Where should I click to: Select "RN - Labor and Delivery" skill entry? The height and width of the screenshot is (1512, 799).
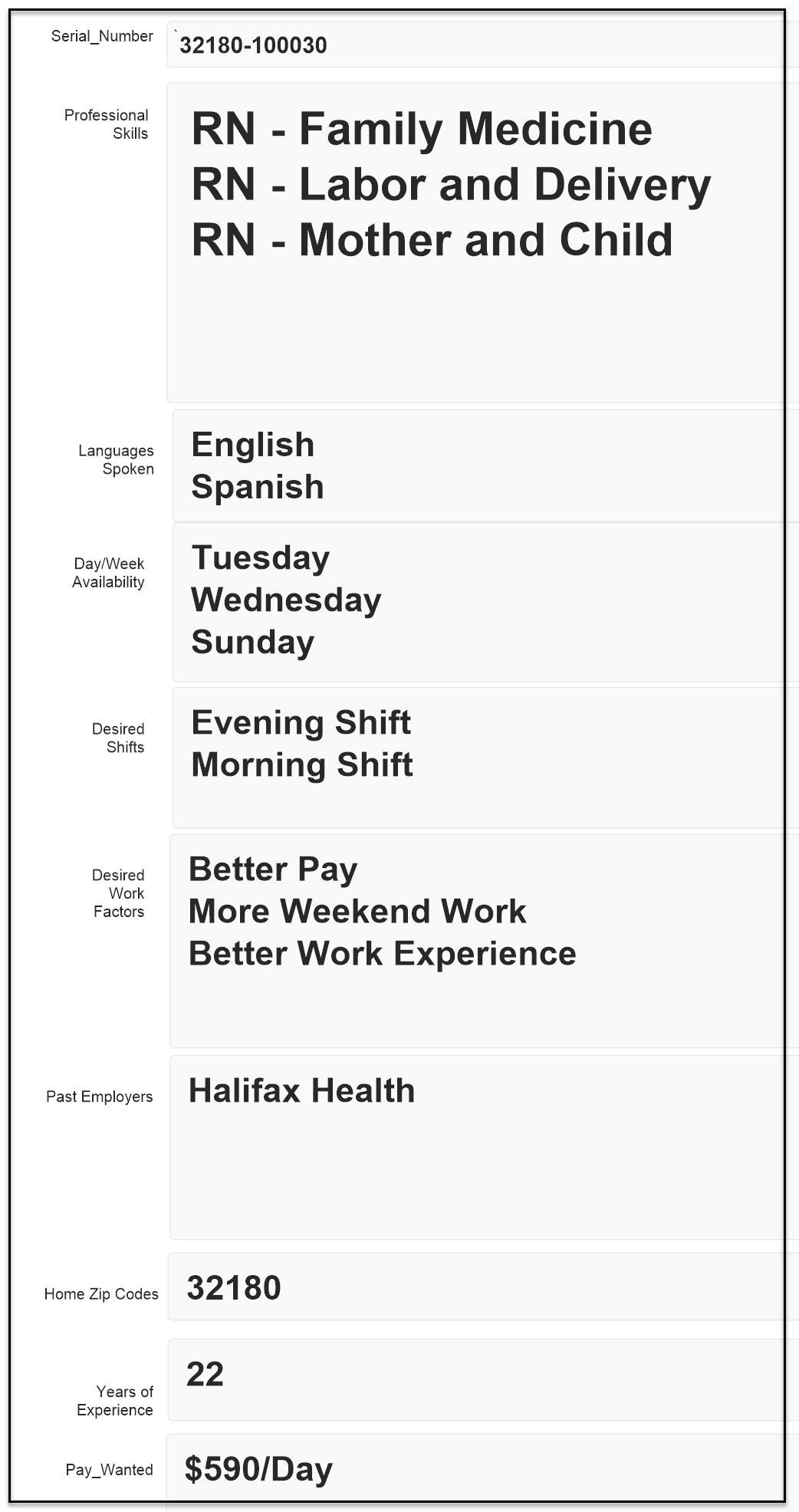(x=451, y=185)
